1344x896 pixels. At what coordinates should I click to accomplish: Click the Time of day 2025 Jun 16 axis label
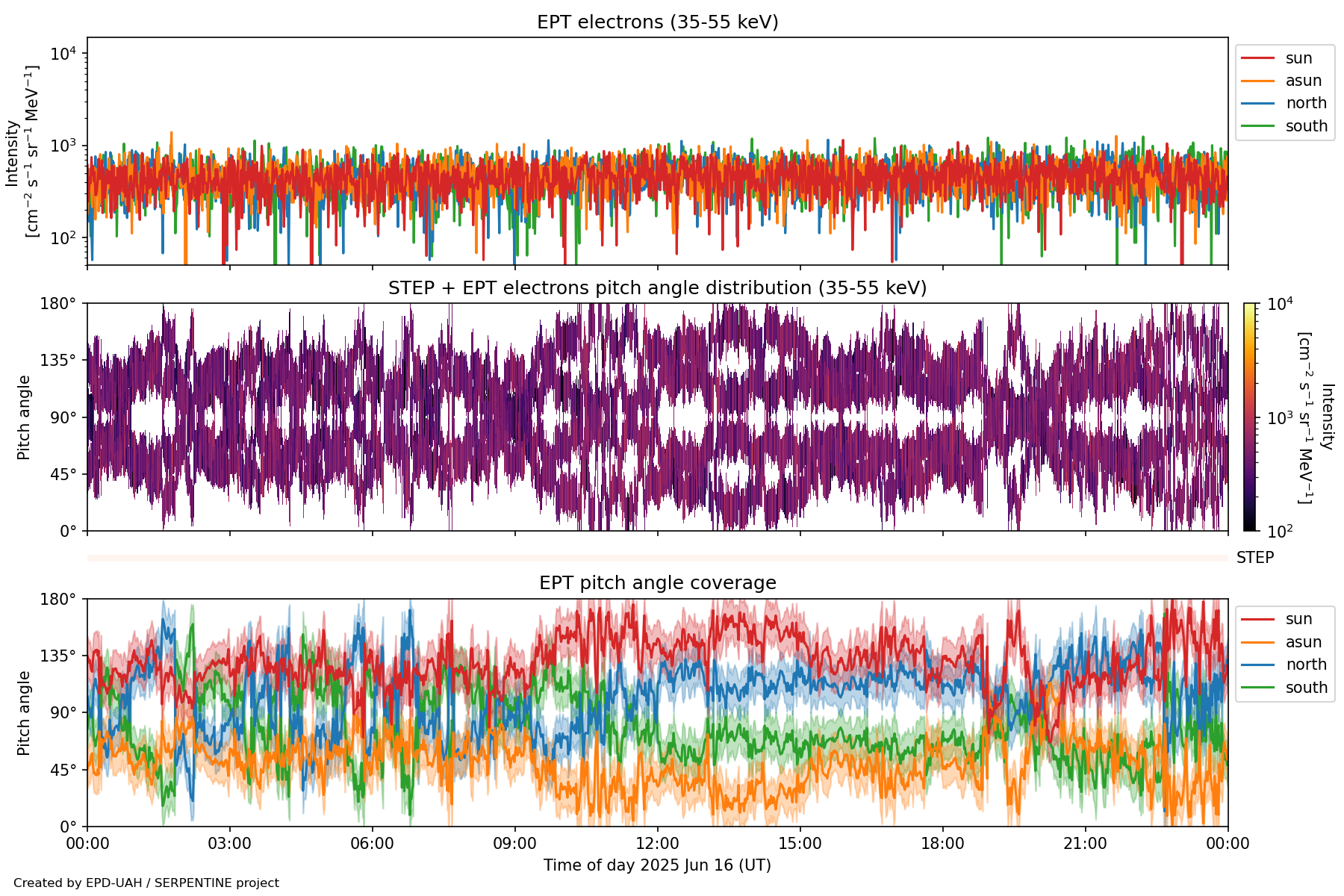click(657, 865)
